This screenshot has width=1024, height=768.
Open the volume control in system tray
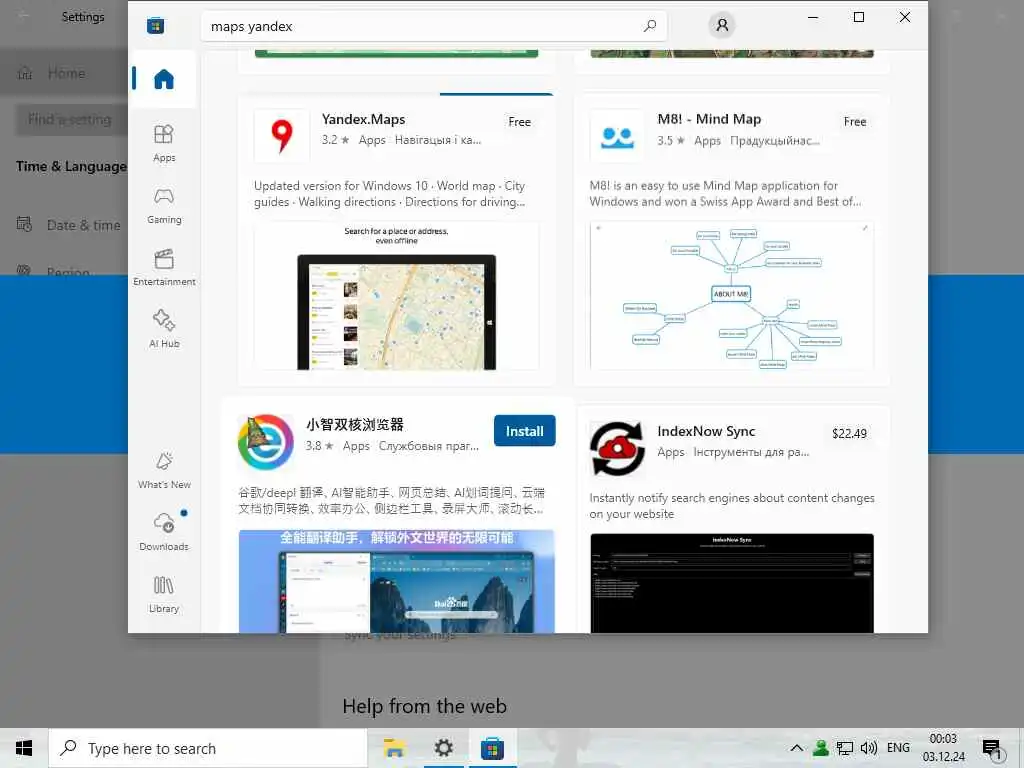tap(869, 748)
